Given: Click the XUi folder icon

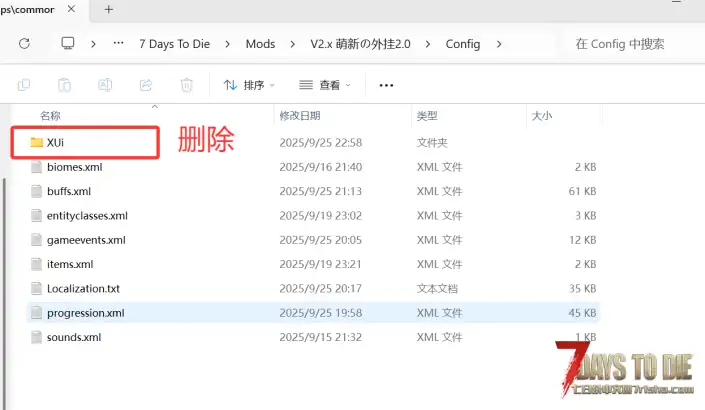Looking at the screenshot, I should 36,143.
